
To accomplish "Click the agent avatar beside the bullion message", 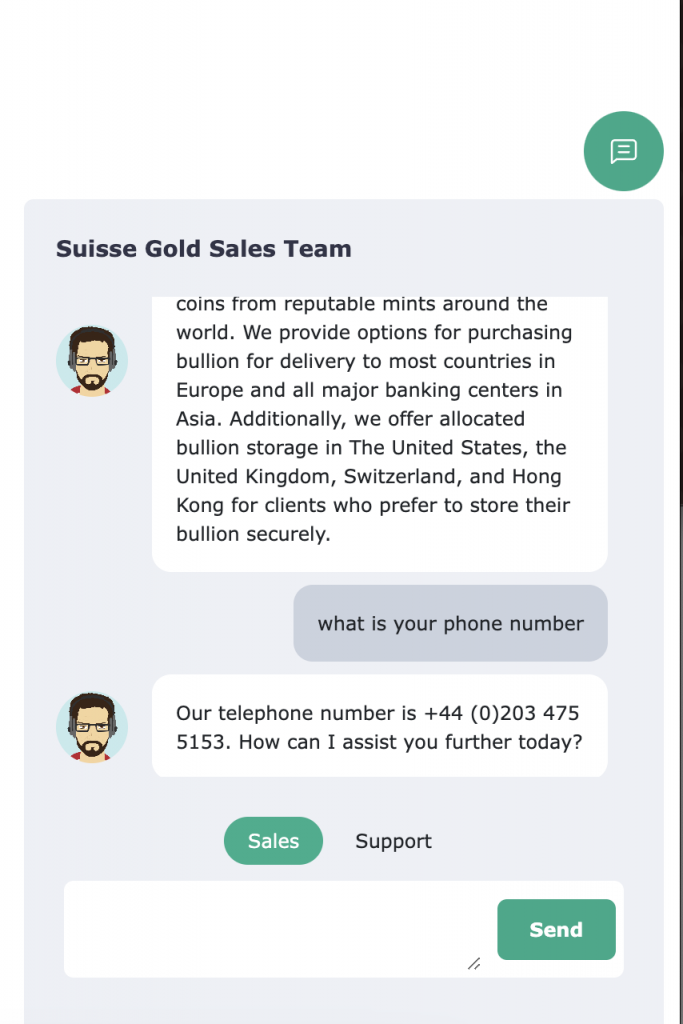I will (91, 360).
